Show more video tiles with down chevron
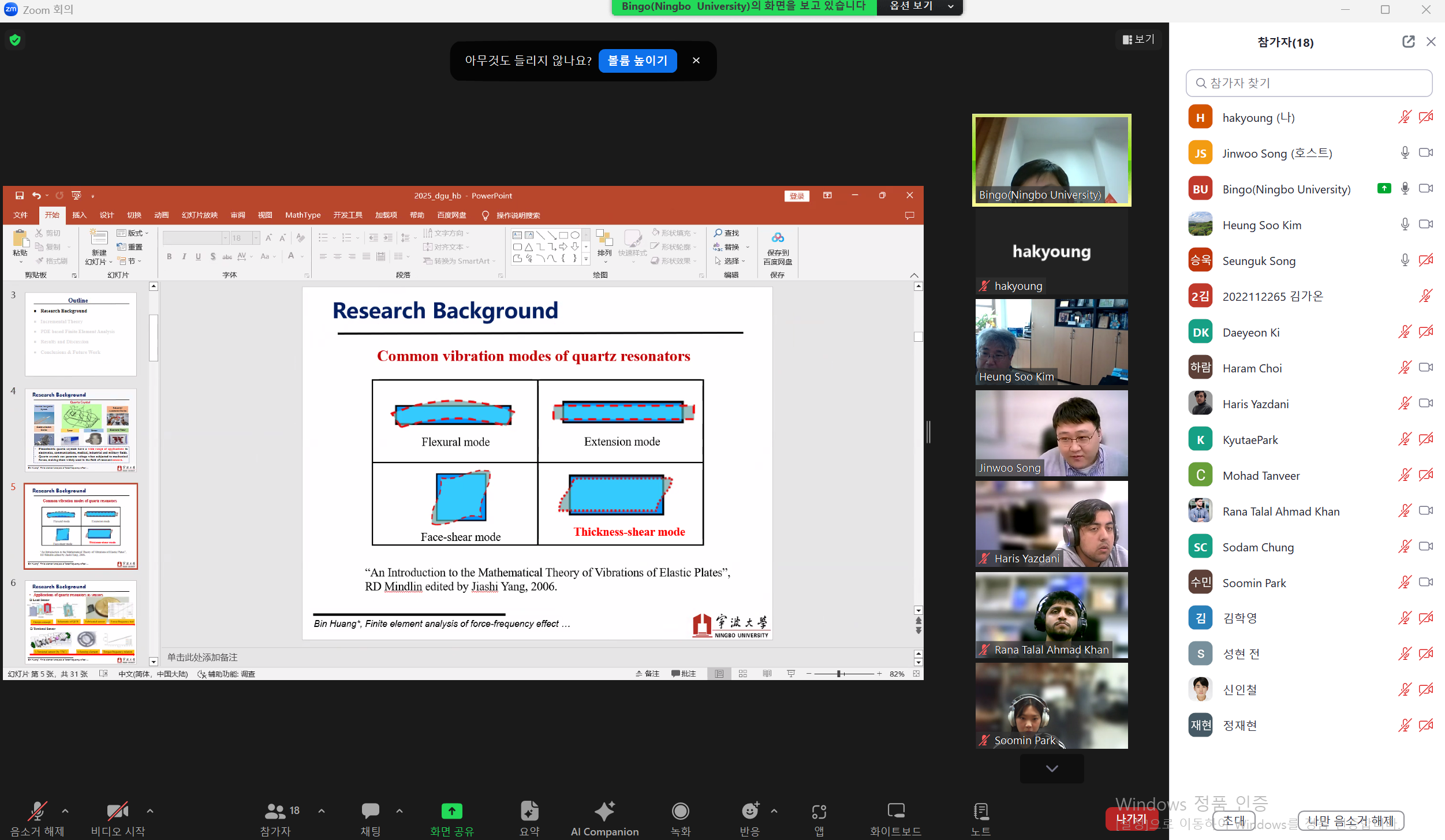 click(x=1052, y=768)
